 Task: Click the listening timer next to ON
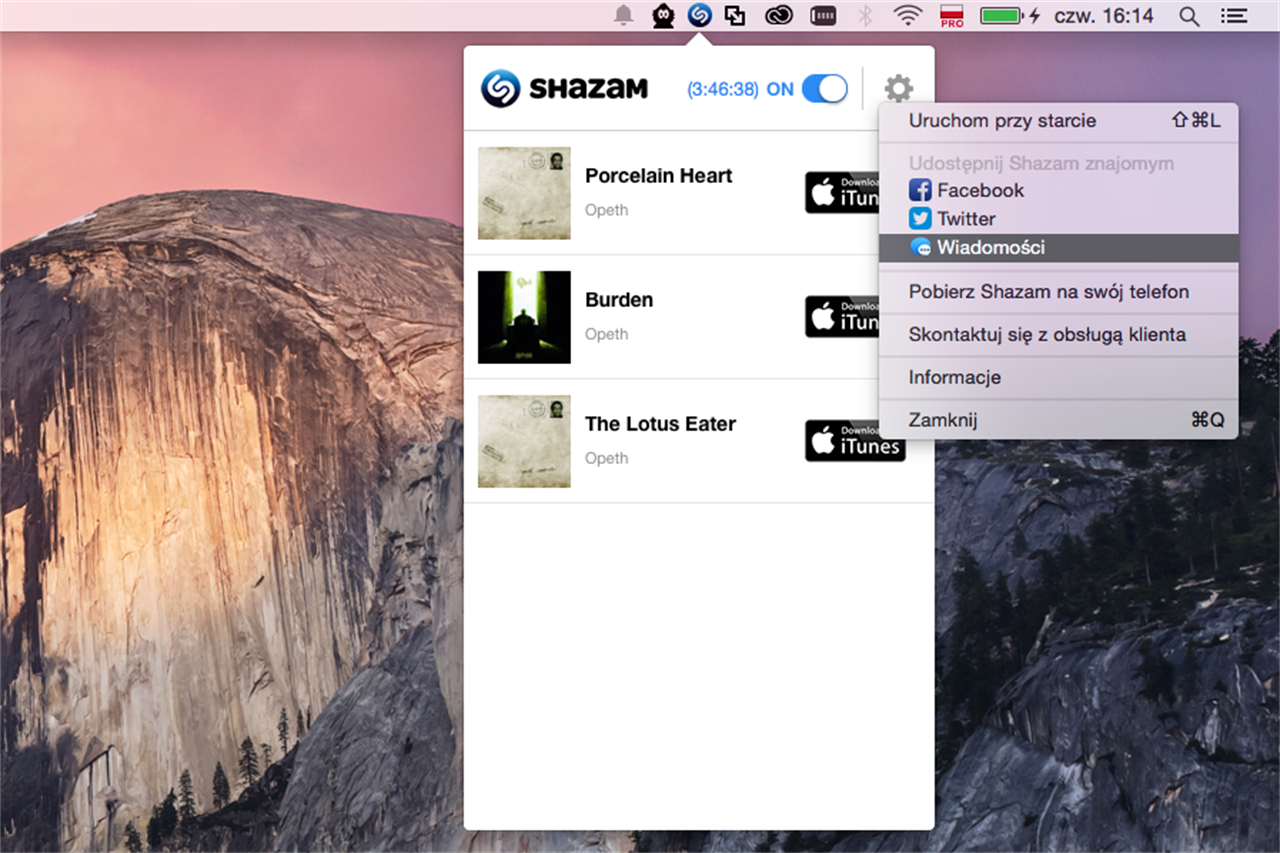click(x=722, y=88)
